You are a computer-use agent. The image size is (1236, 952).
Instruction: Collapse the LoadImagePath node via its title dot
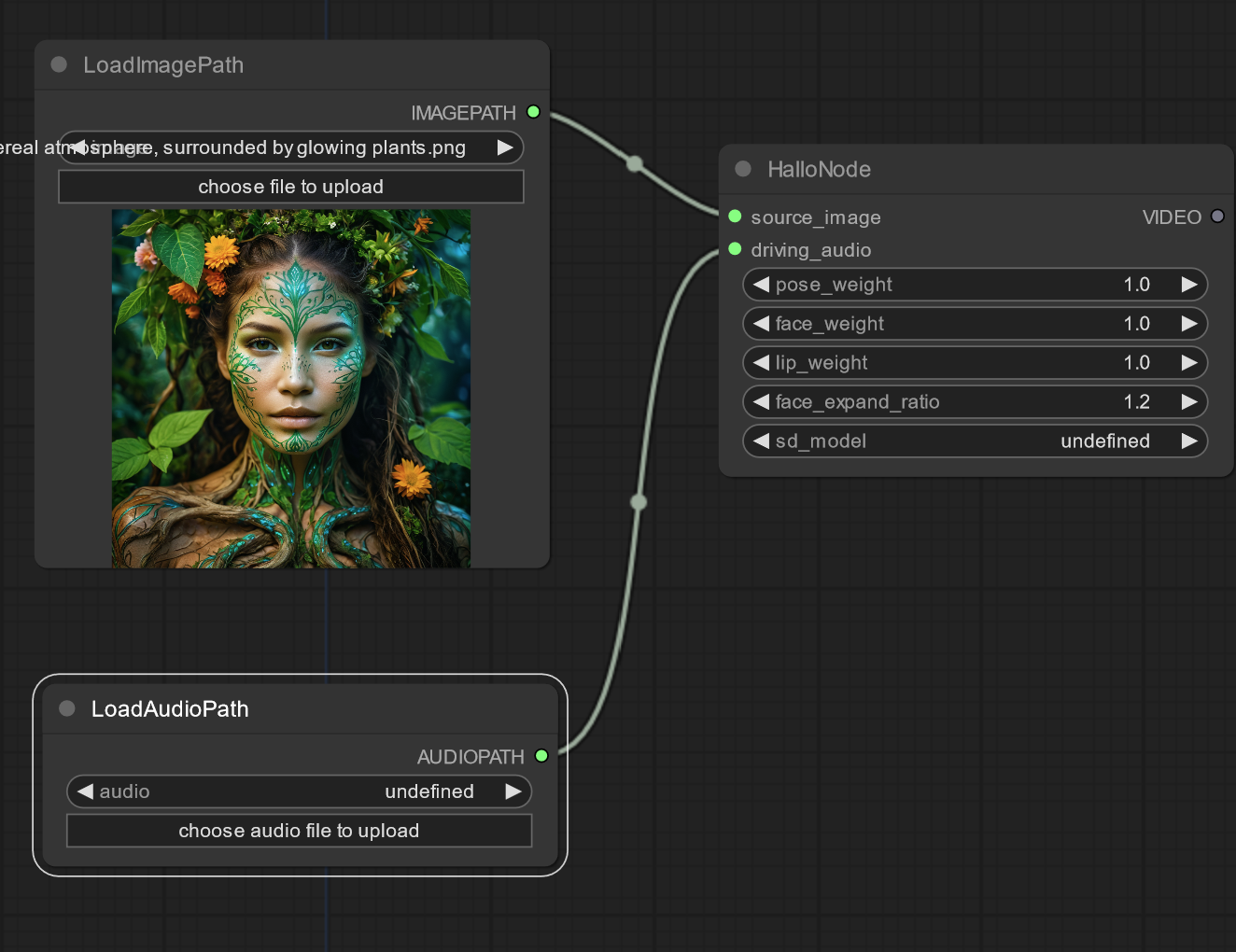[x=58, y=64]
